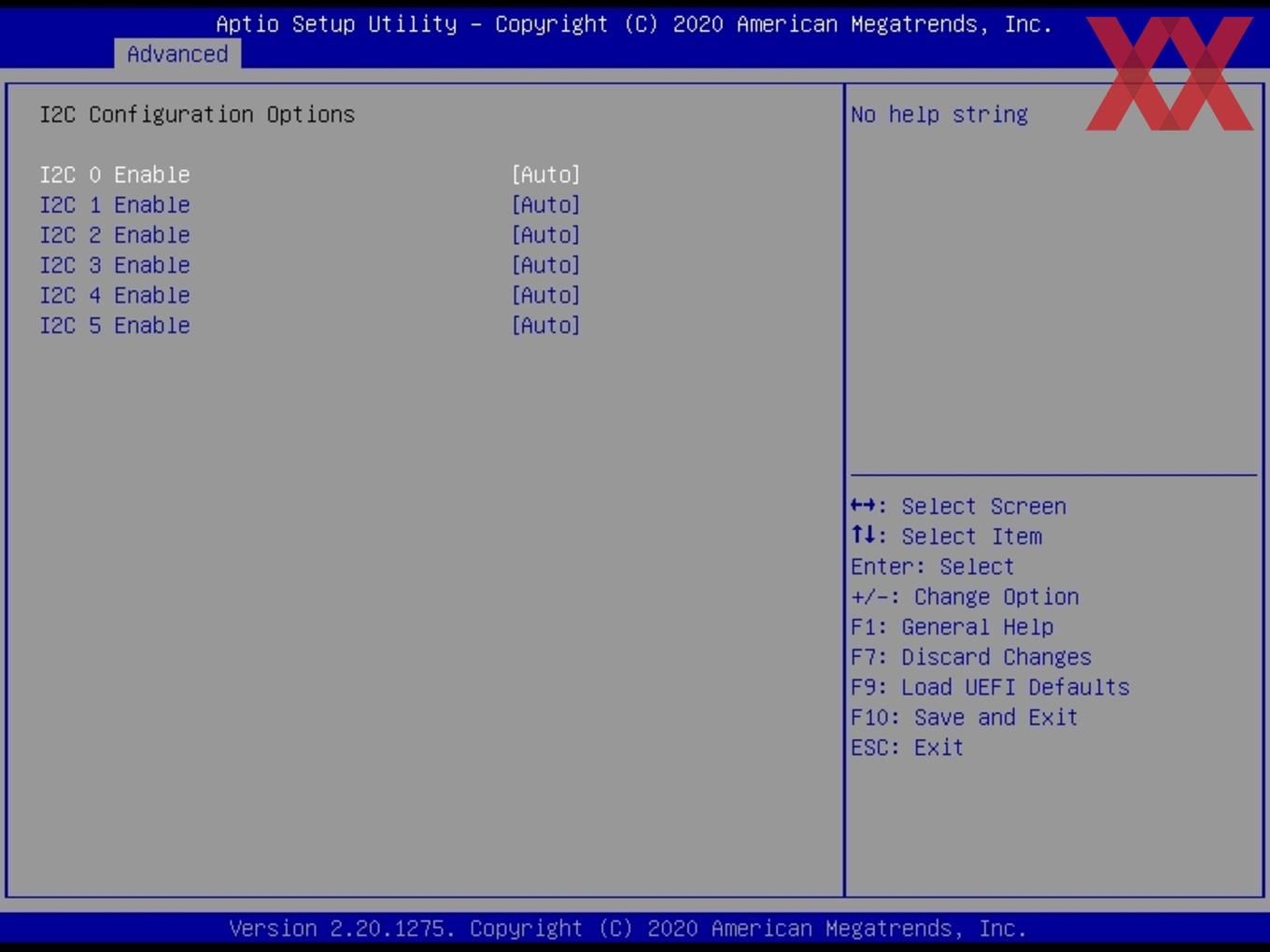Click the F1: General Help hint
The width and height of the screenshot is (1270, 952).
(x=952, y=627)
